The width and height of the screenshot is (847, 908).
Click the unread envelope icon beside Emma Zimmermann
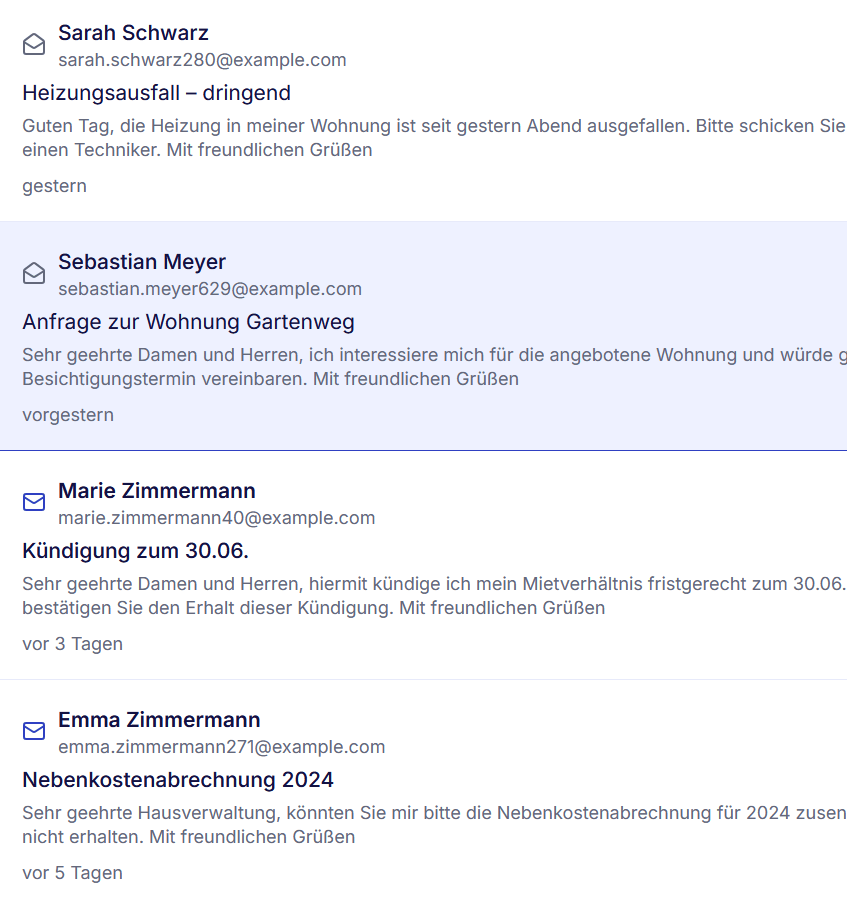point(34,731)
